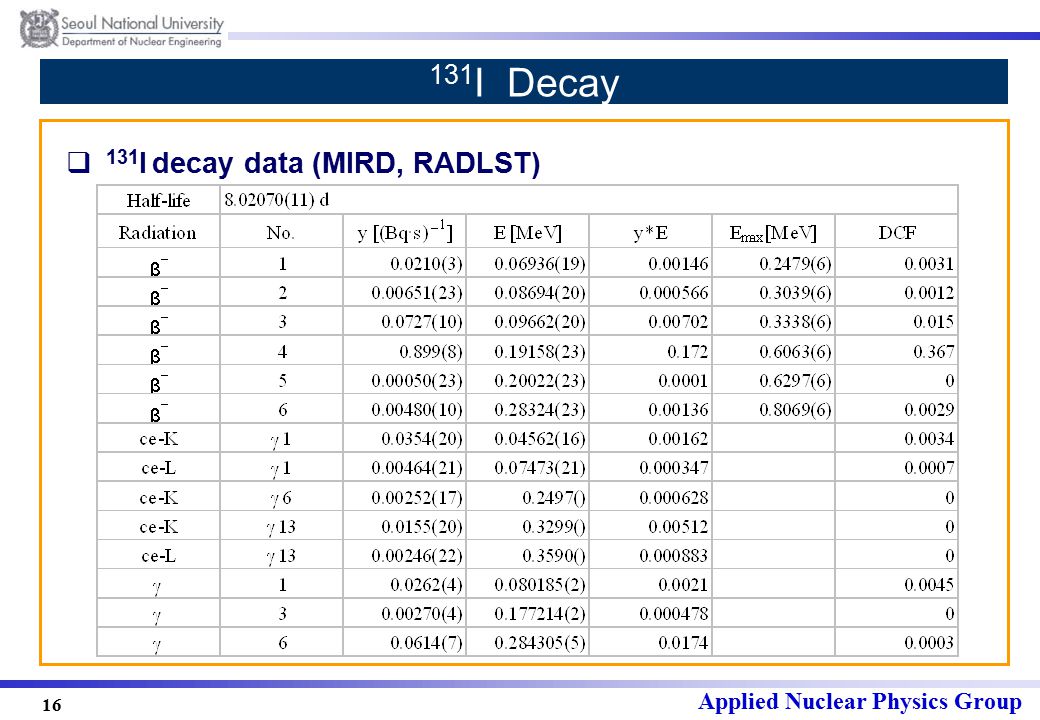Select Emax value '0.3039(6)'
The height and width of the screenshot is (720, 1040).
click(x=795, y=292)
